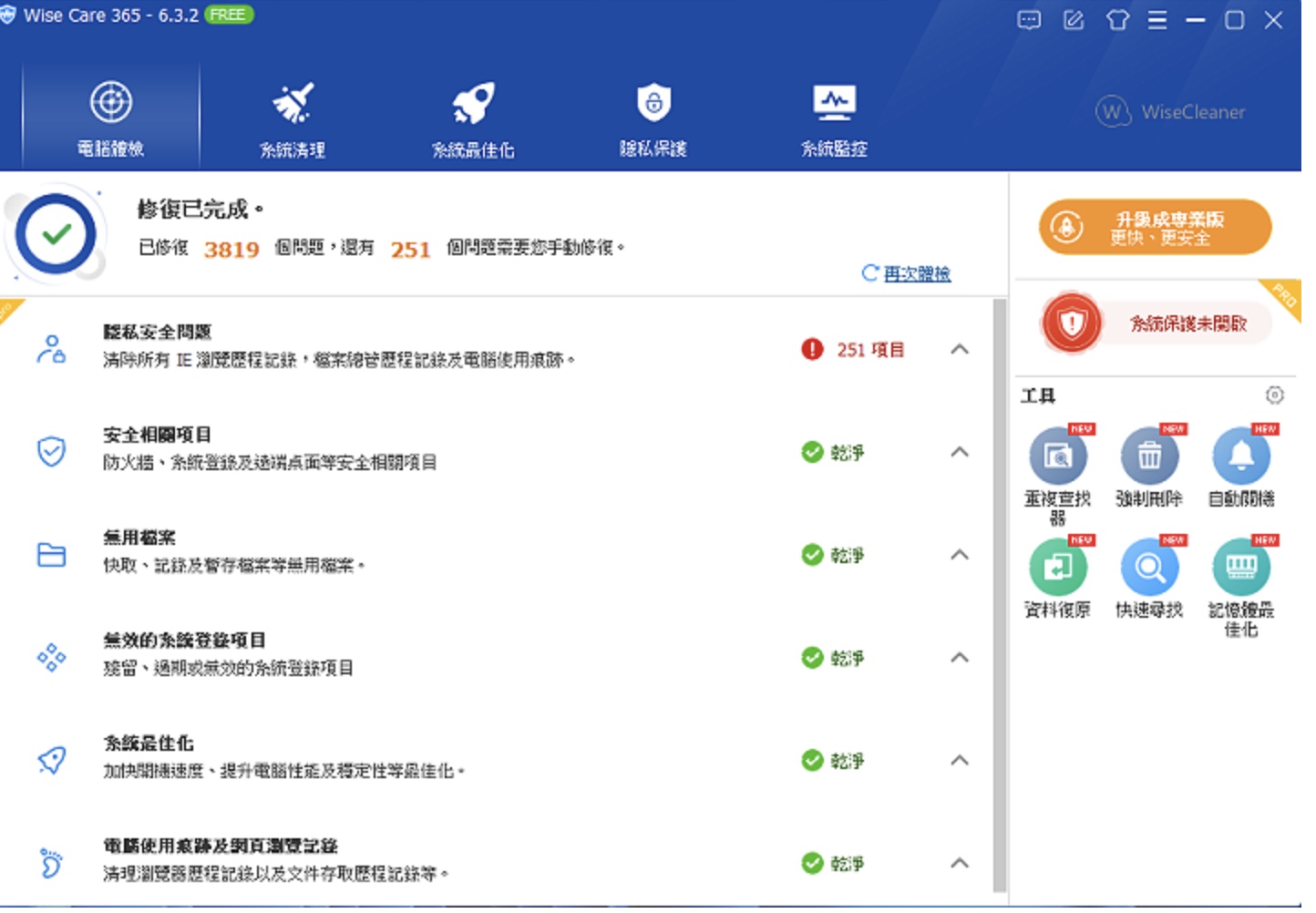Click the folder icon for 無用檔案

tap(51, 555)
